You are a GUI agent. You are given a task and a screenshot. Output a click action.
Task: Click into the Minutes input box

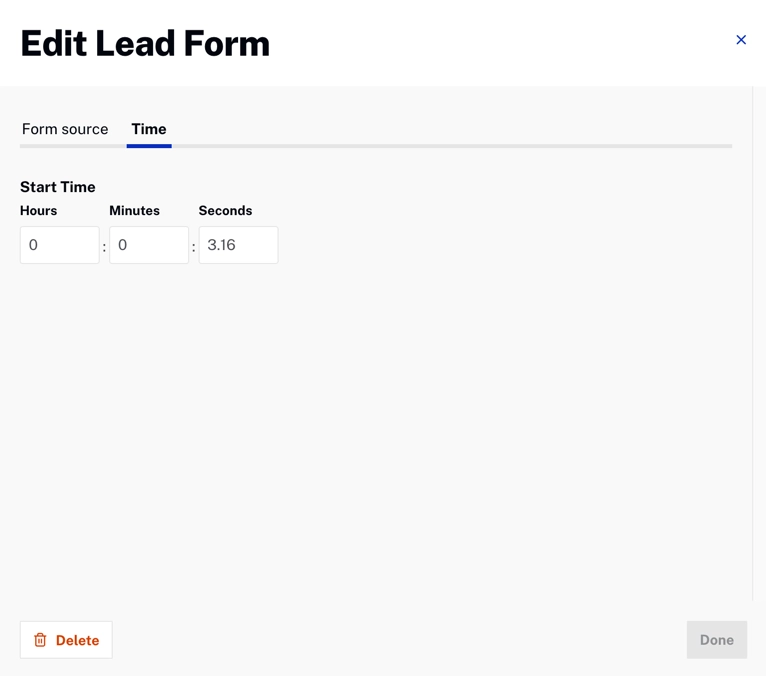click(149, 245)
